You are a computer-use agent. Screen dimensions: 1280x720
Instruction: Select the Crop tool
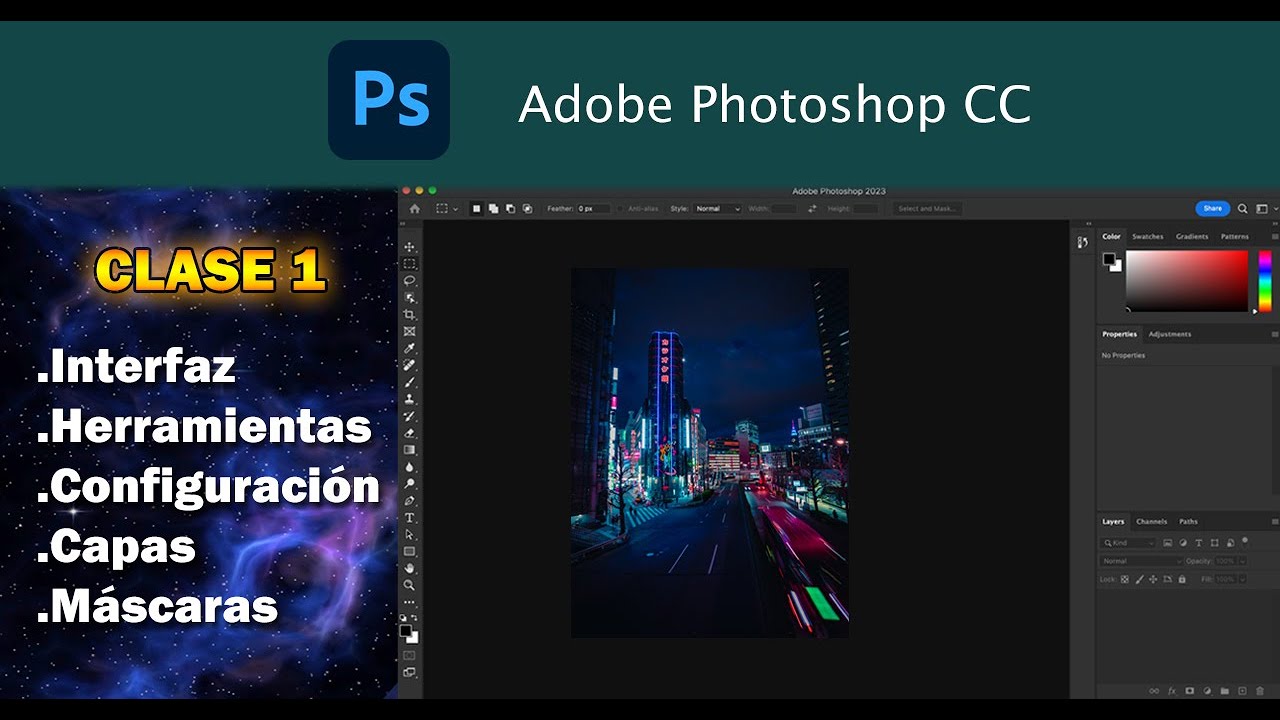pyautogui.click(x=410, y=315)
